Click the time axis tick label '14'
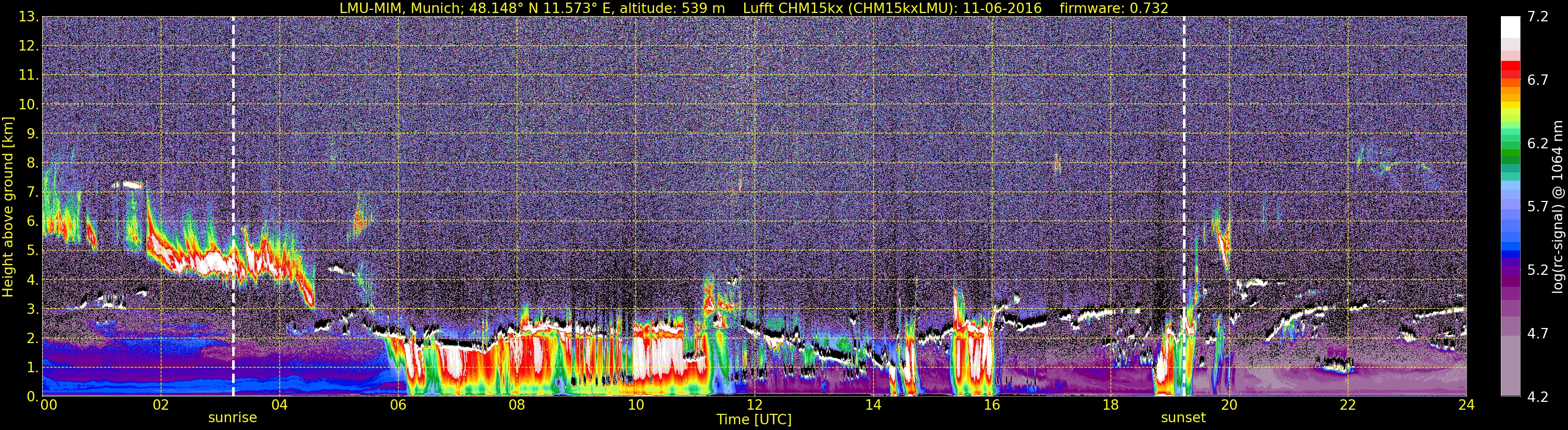Screen dimensions: 1568x430 [873, 405]
